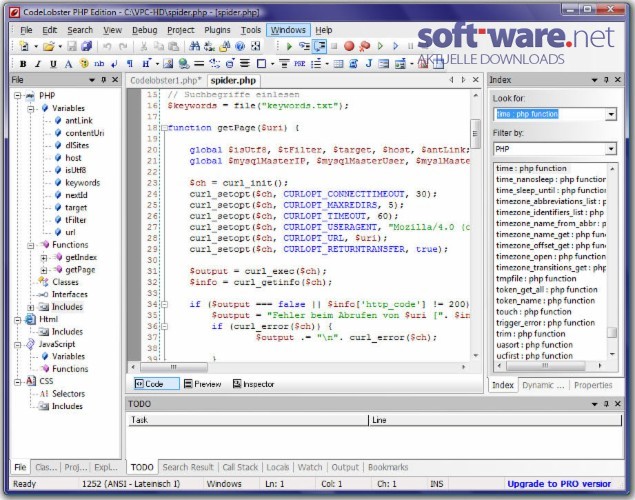This screenshot has width=635, height=500.
Task: Collapse the PHP Variables tree node
Action: (x=31, y=109)
